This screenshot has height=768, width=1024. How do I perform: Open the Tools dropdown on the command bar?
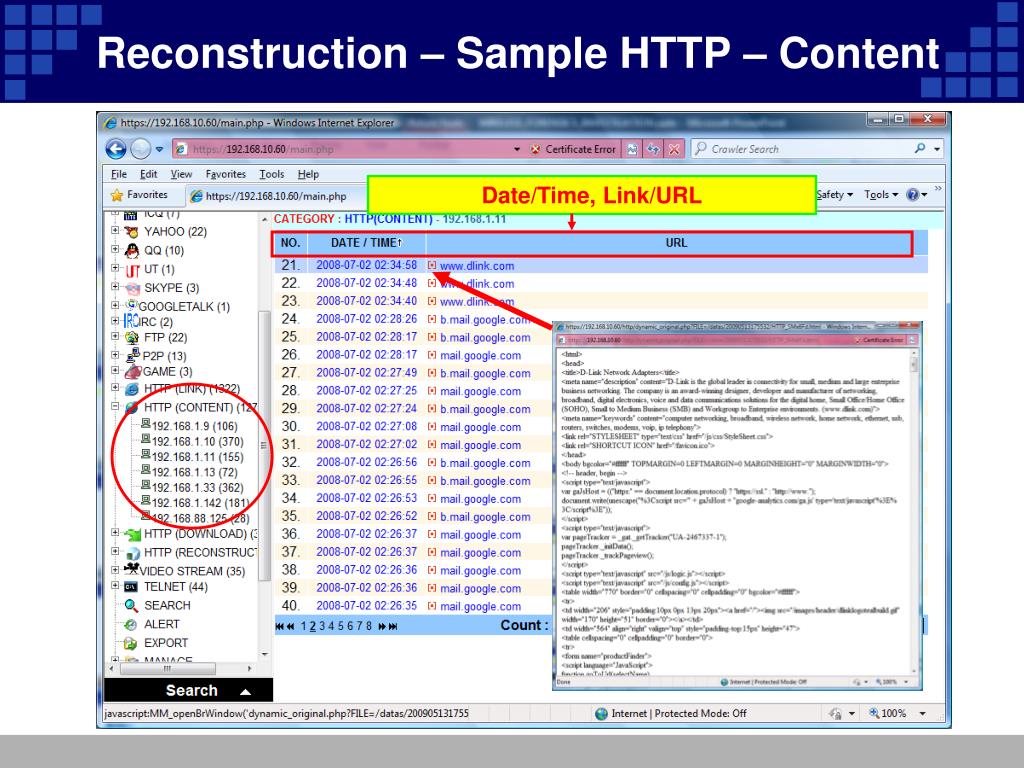click(881, 195)
